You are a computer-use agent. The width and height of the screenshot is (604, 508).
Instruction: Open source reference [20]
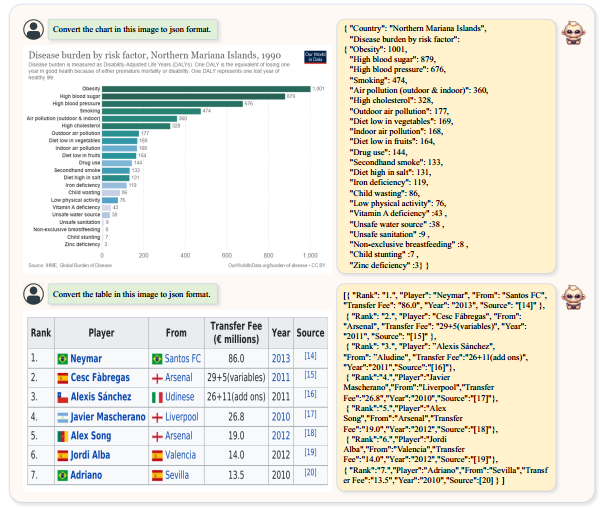(x=310, y=472)
